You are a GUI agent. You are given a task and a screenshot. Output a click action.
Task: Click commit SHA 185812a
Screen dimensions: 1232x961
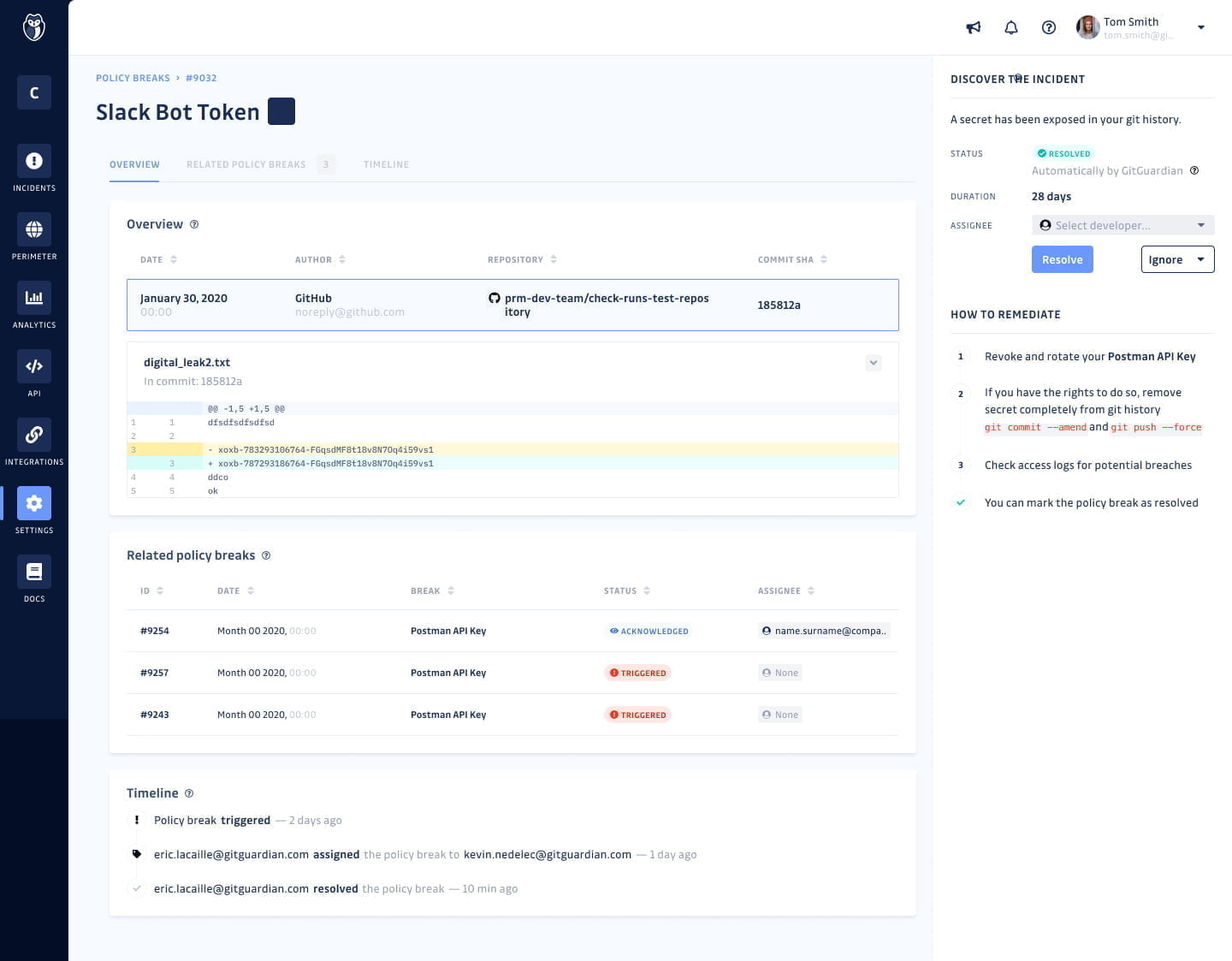click(779, 305)
